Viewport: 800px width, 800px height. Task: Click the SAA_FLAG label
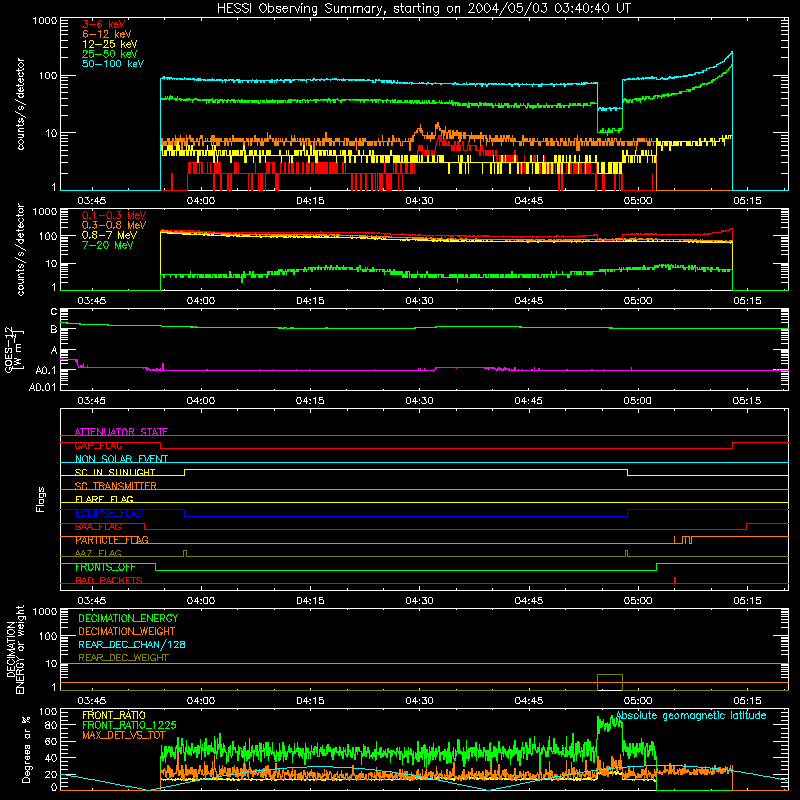pyautogui.click(x=98, y=527)
